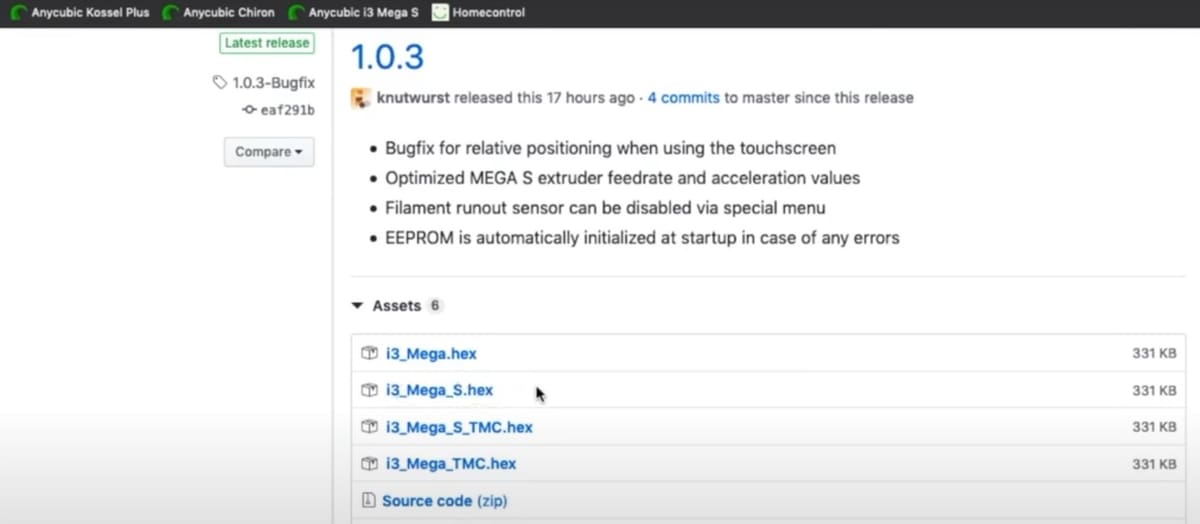The width and height of the screenshot is (1200, 524).
Task: Open the 1.0.3-Bugfix tag link
Action: 273,83
